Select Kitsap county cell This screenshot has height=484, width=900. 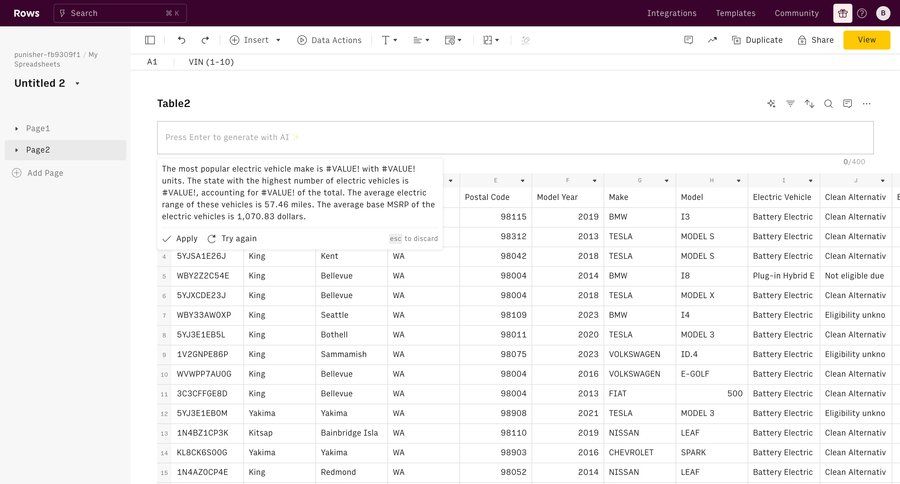[x=279, y=433]
